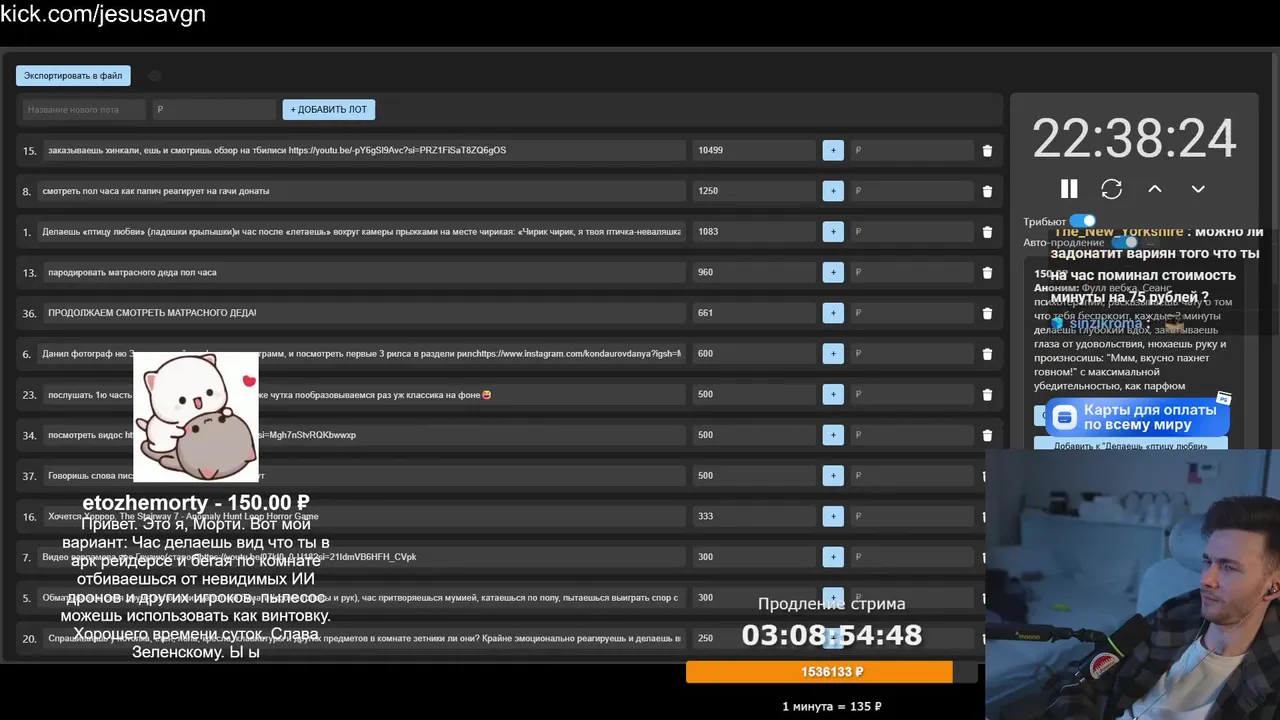Click the plus button on lot 23 row
The width and height of the screenshot is (1280, 720).
tap(833, 394)
